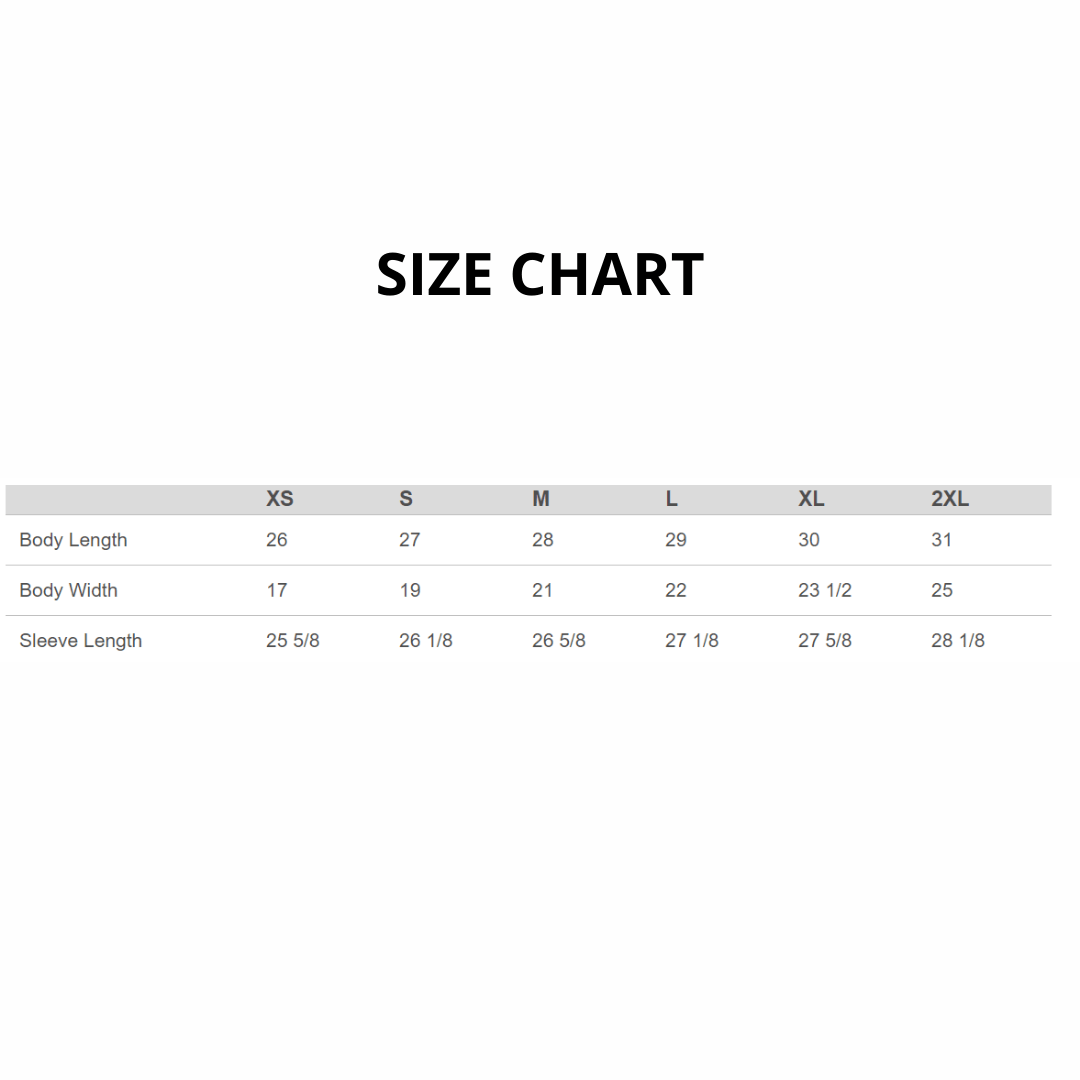The image size is (1080, 1080).
Task: Click the XS sleeve length value 25 5/8
Action: (293, 641)
